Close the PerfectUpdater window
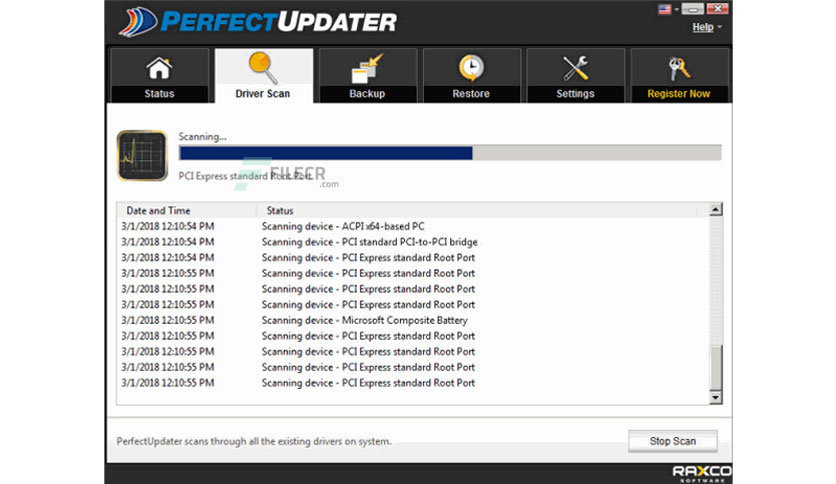 tap(718, 9)
